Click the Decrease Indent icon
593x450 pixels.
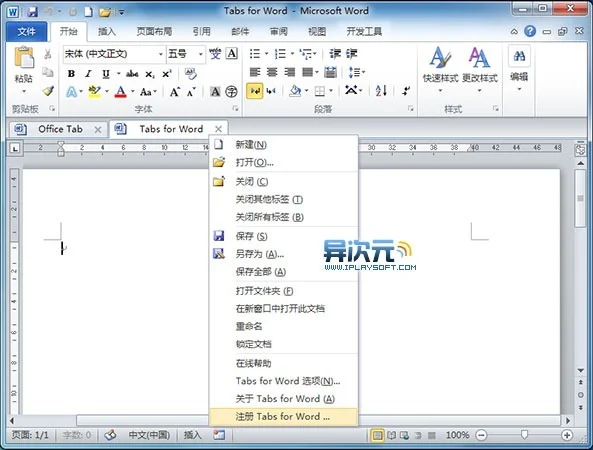tap(335, 54)
